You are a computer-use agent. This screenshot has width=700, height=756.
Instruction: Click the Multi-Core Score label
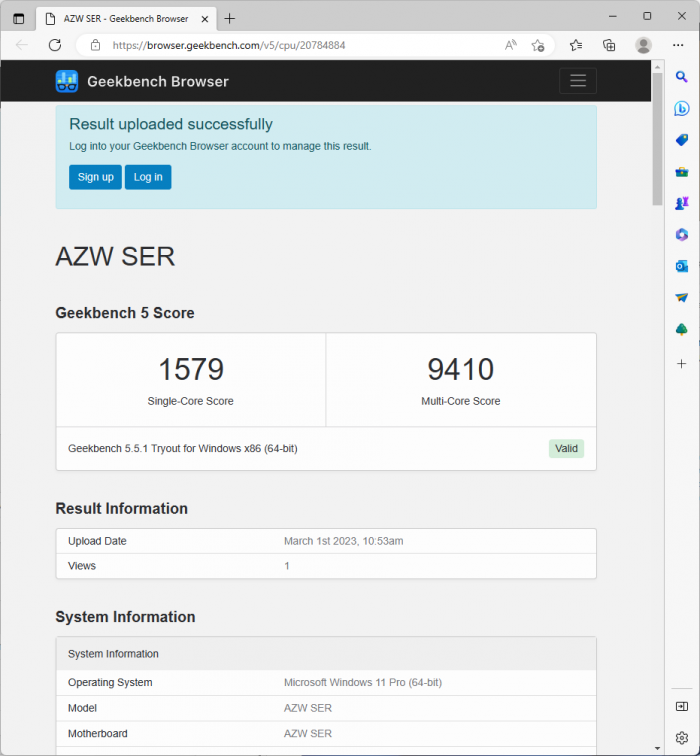[x=460, y=401]
